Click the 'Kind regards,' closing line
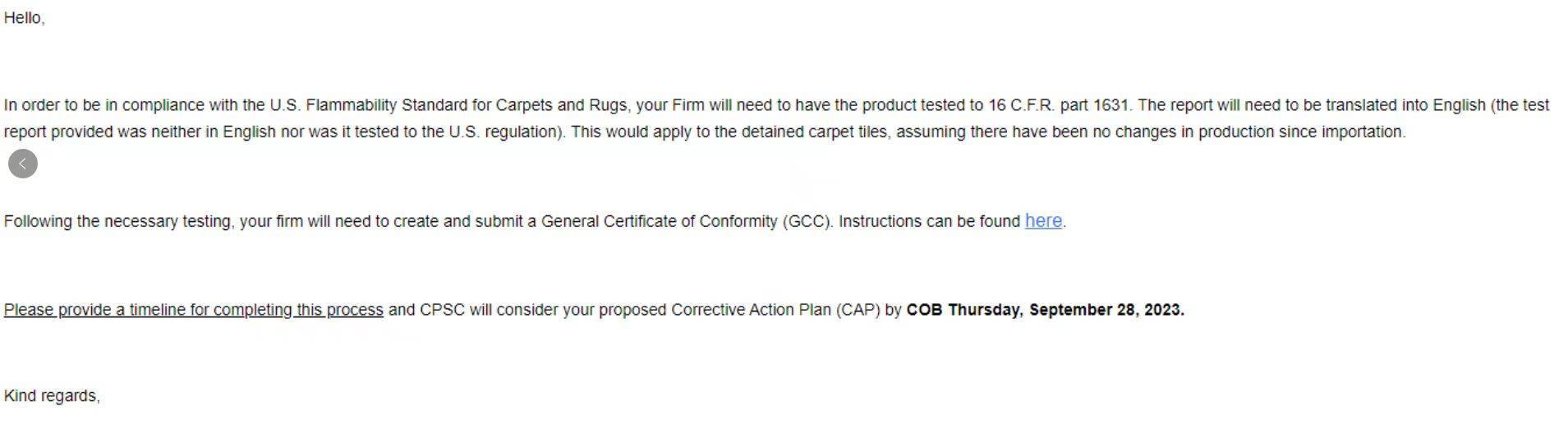This screenshot has height=448, width=1568. (x=52, y=396)
